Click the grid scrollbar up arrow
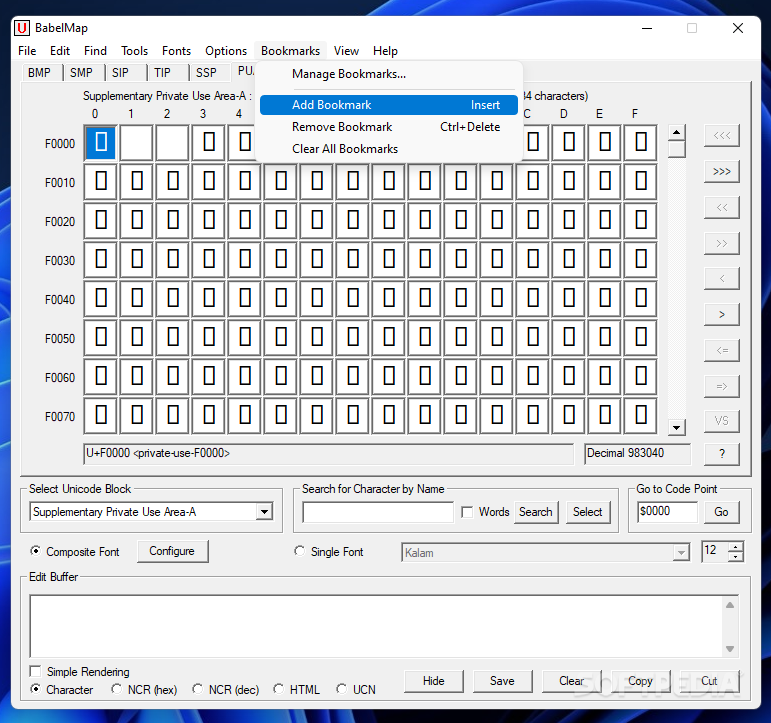Image resolution: width=771 pixels, height=723 pixels. pyautogui.click(x=677, y=133)
